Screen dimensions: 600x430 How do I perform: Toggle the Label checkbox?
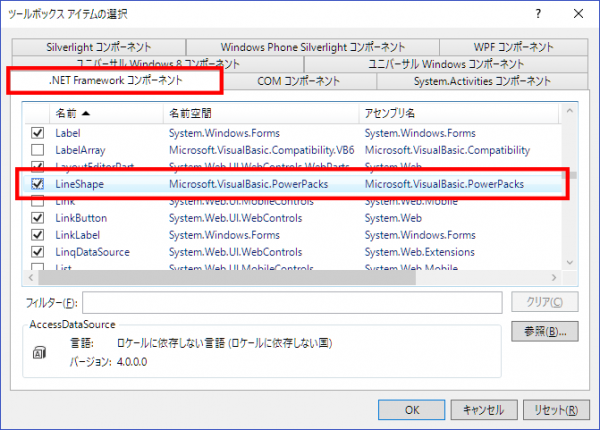point(38,133)
